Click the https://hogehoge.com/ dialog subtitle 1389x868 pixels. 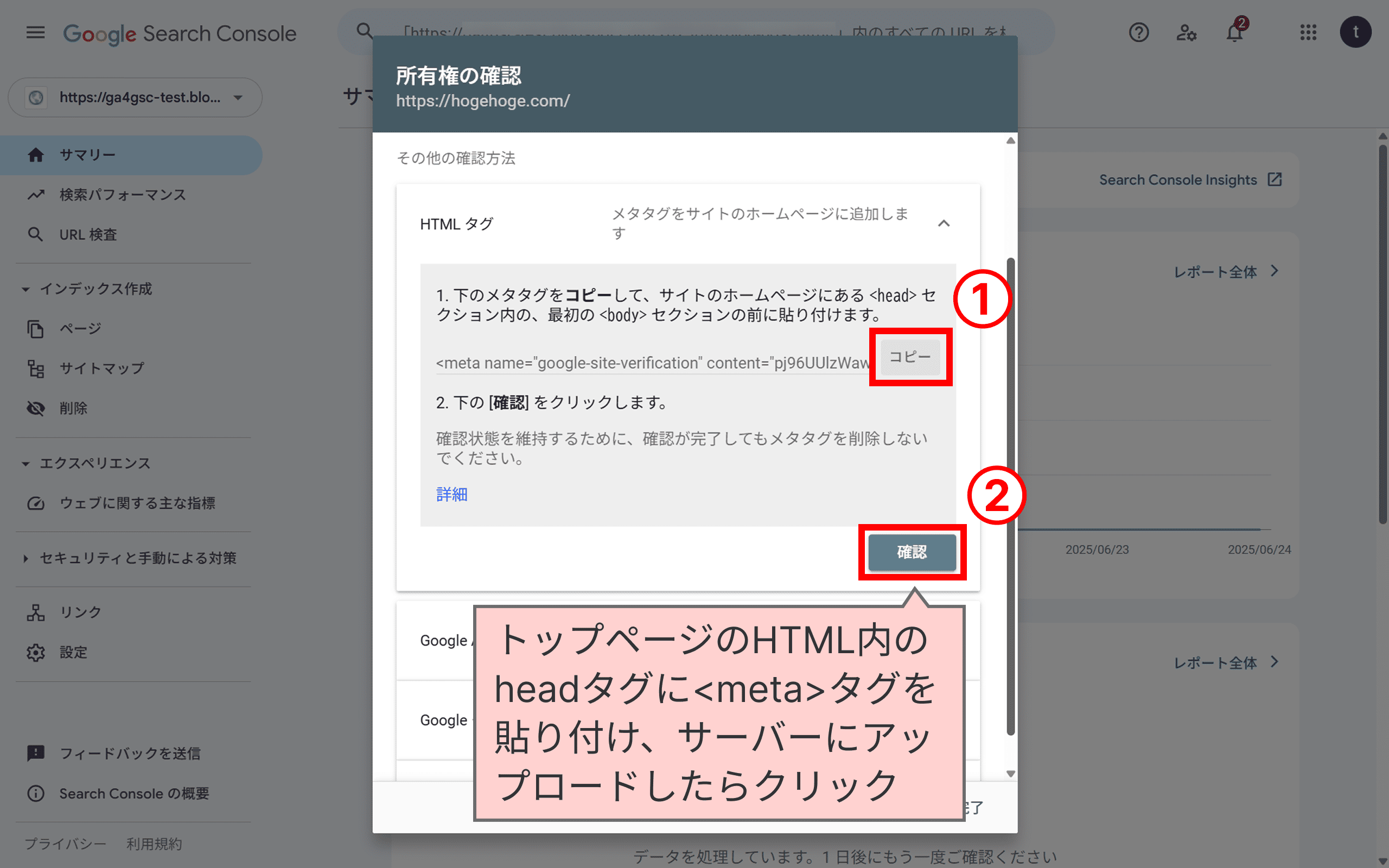(483, 101)
